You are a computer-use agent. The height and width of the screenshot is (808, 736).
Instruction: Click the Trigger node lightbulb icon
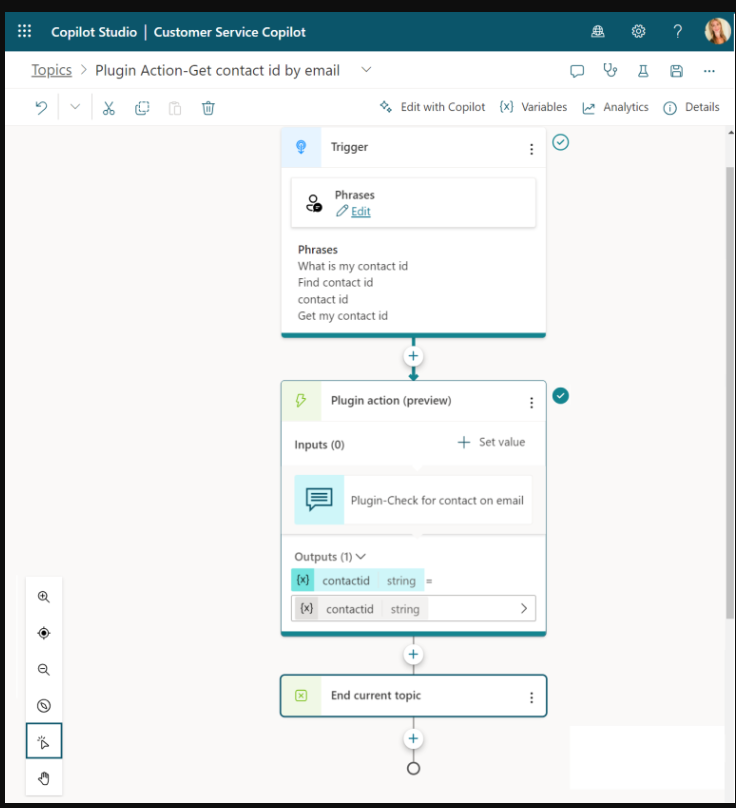click(301, 147)
